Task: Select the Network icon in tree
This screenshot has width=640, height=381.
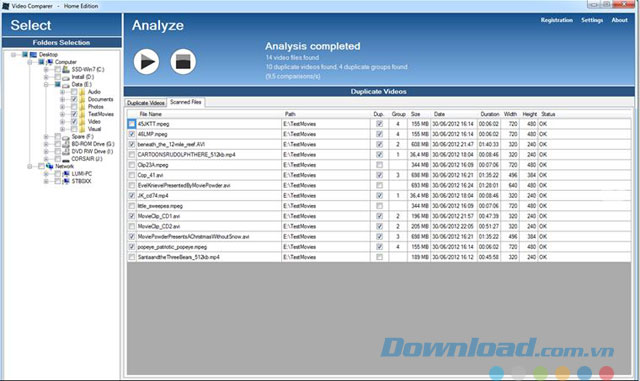Action: tap(49, 166)
